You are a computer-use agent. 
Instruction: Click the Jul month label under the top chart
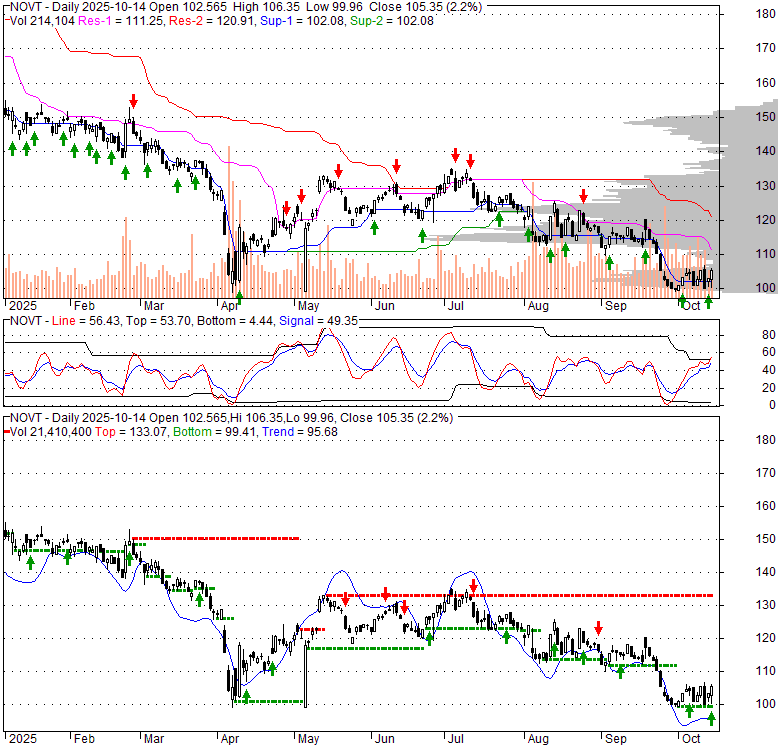coord(456,305)
